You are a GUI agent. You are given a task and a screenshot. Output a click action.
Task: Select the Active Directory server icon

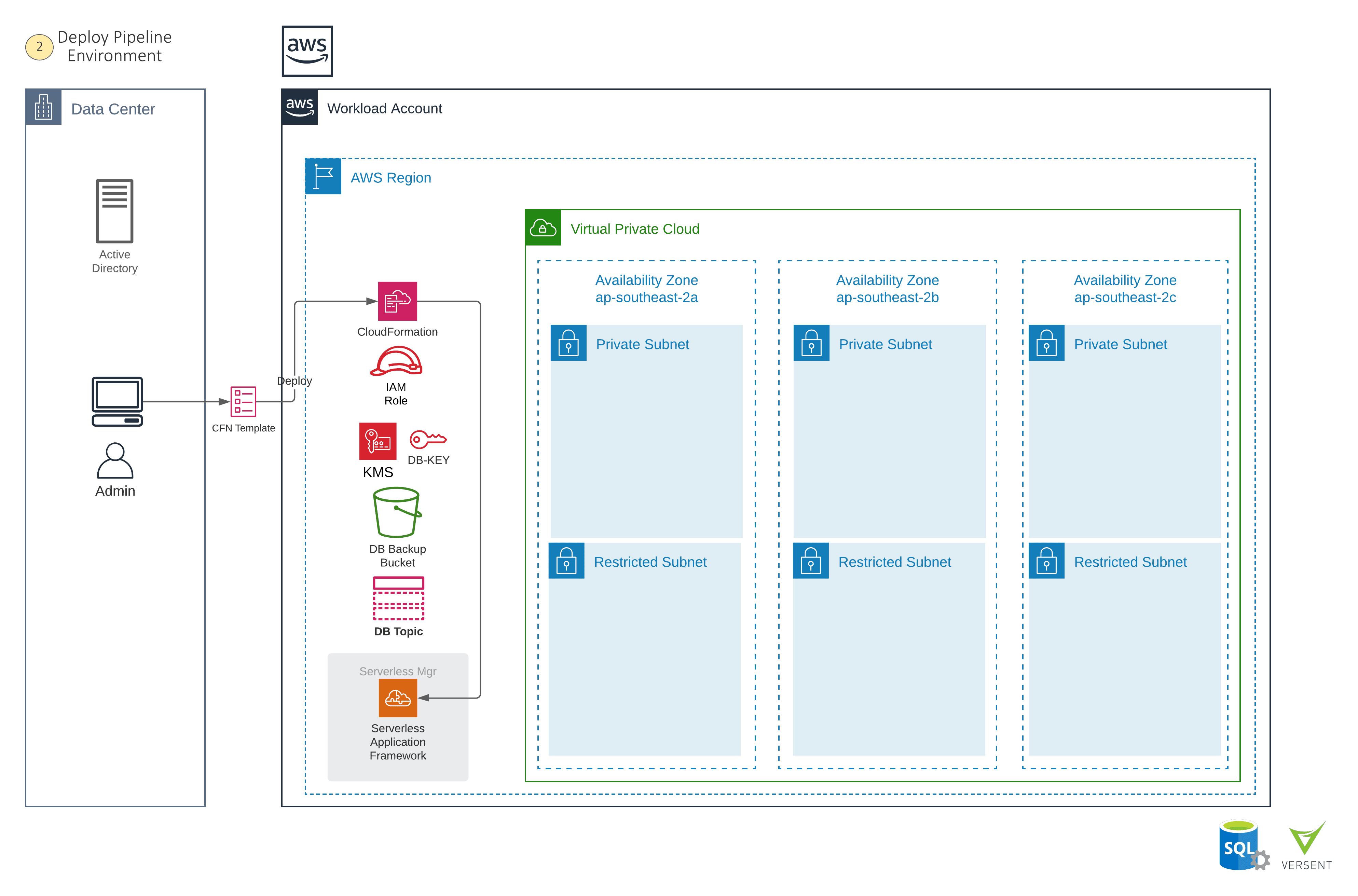[114, 211]
